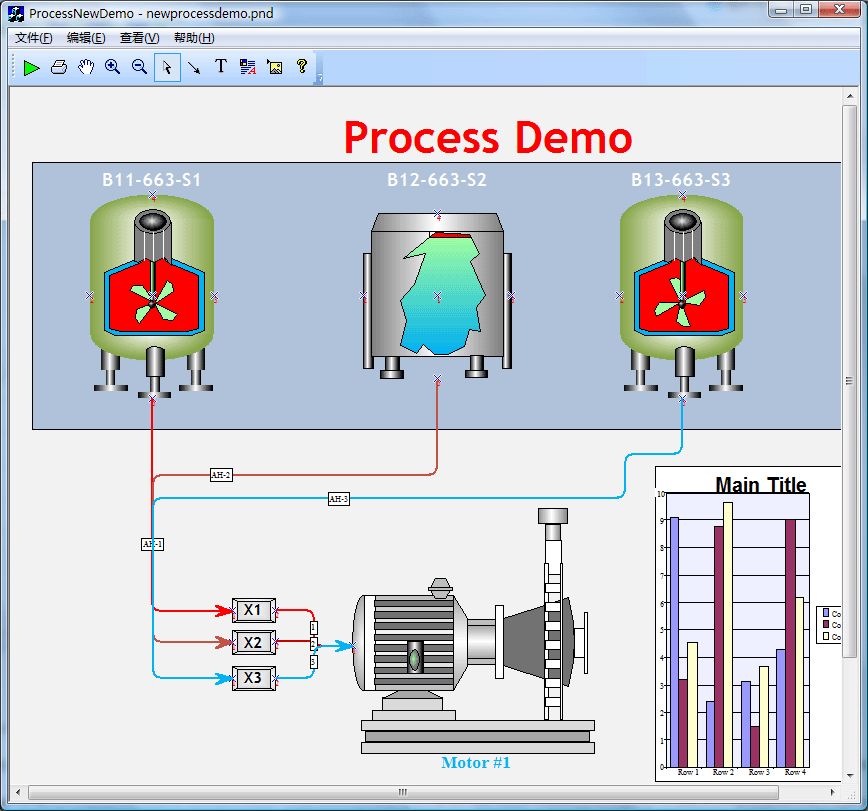Pick the line drawing tool
This screenshot has height=811, width=868.
[x=194, y=67]
